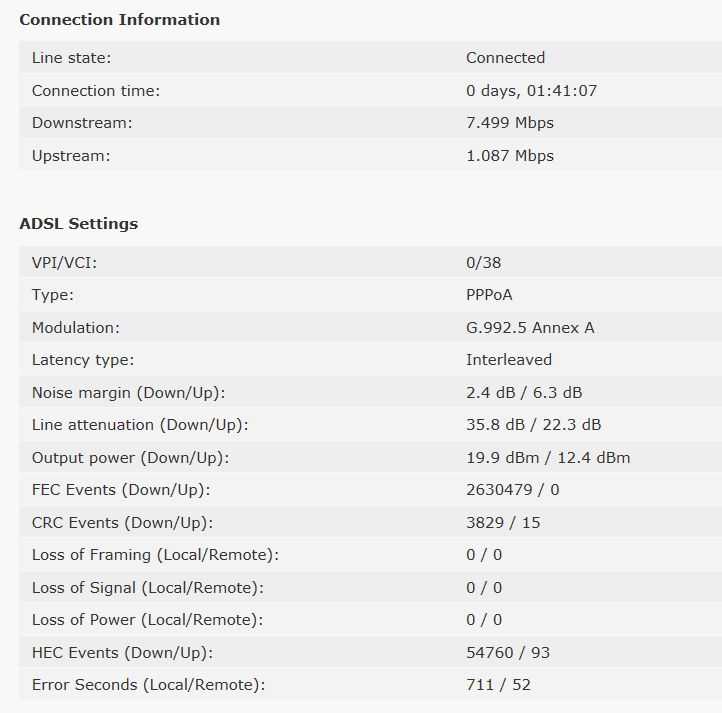The image size is (722, 713).
Task: Select the PPPoA type value
Action: [489, 295]
